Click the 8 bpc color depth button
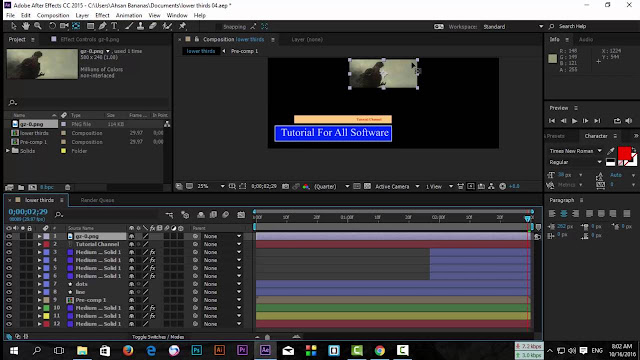 (x=47, y=187)
